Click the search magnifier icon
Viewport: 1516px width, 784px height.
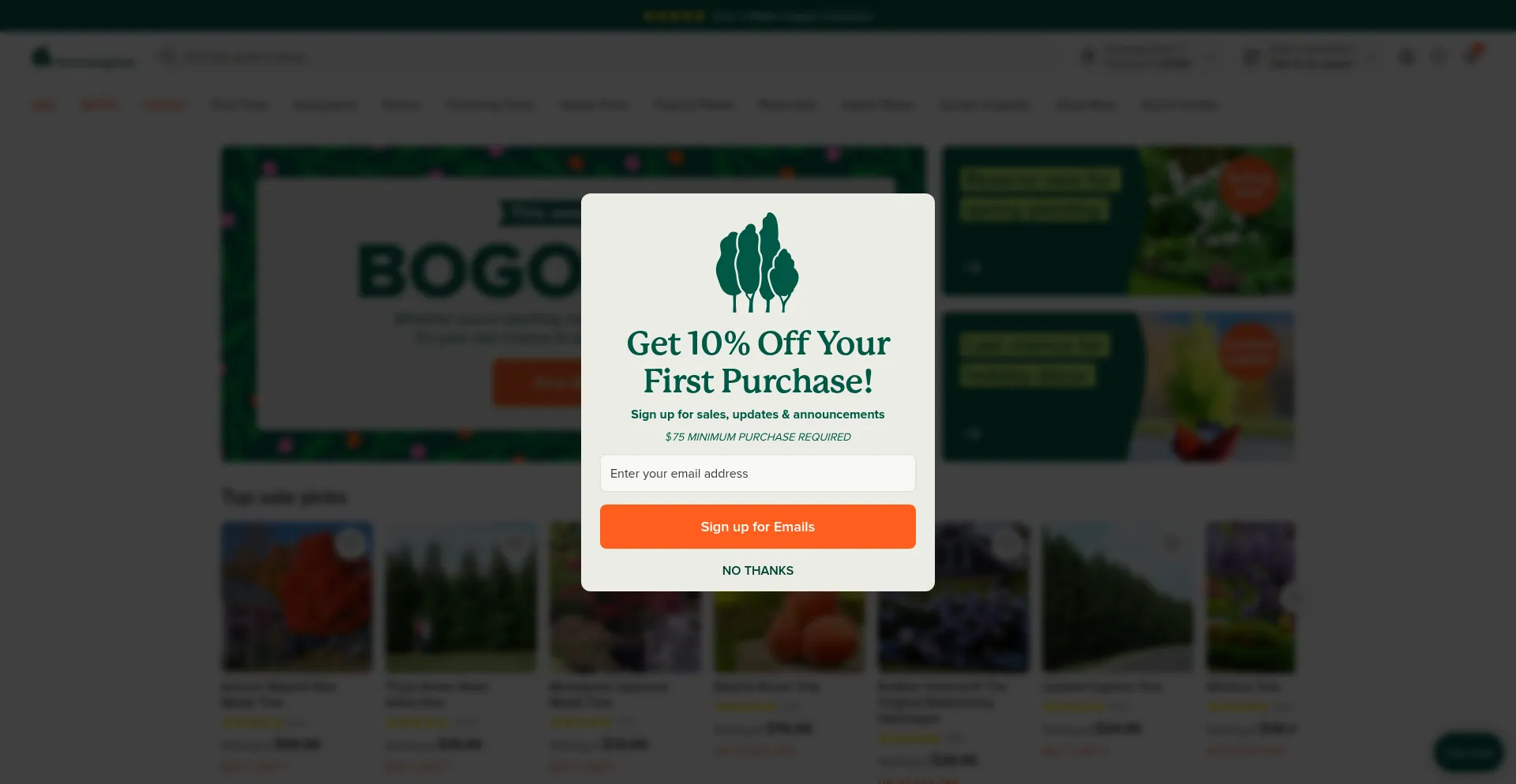click(168, 57)
